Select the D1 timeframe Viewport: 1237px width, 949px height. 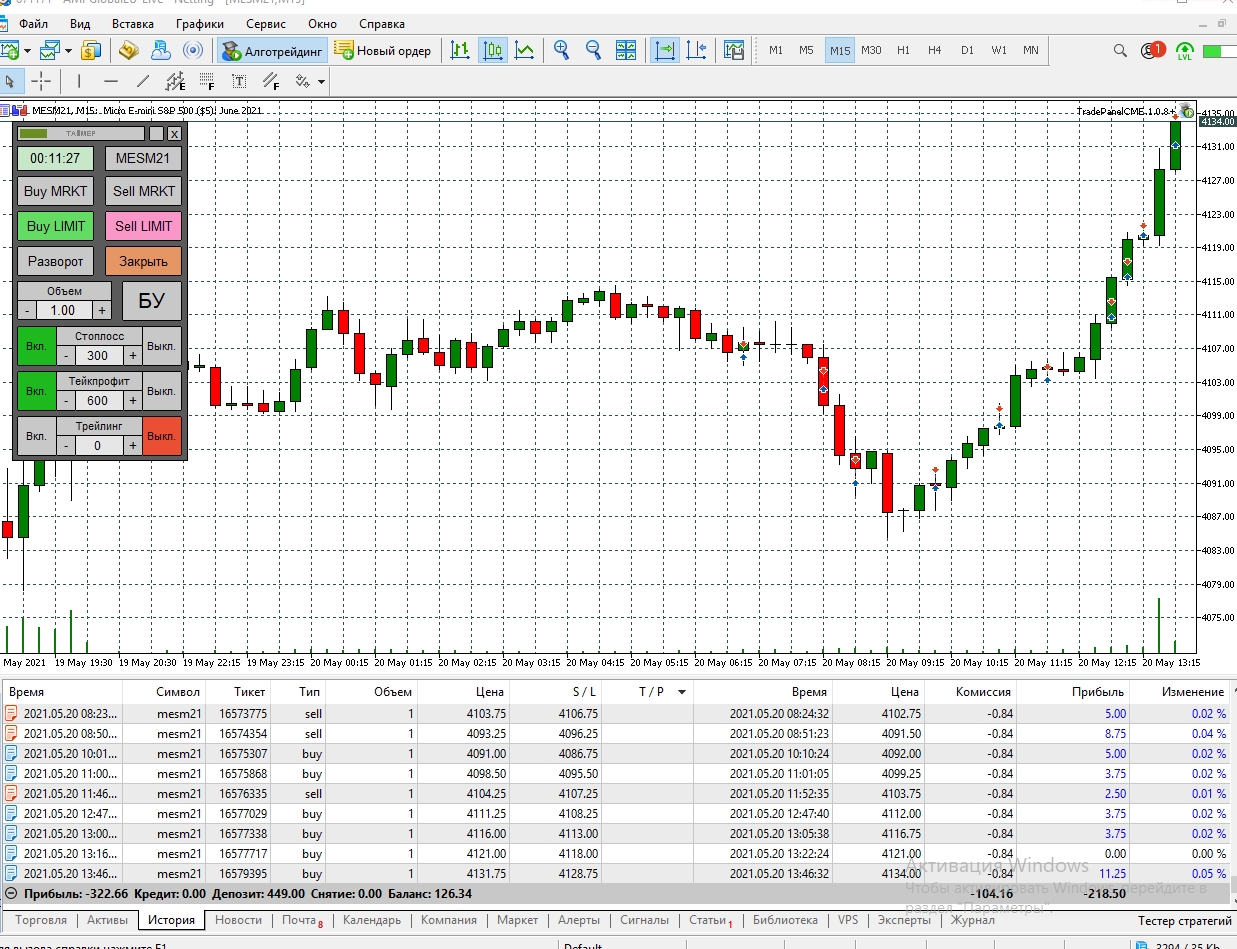(x=967, y=50)
